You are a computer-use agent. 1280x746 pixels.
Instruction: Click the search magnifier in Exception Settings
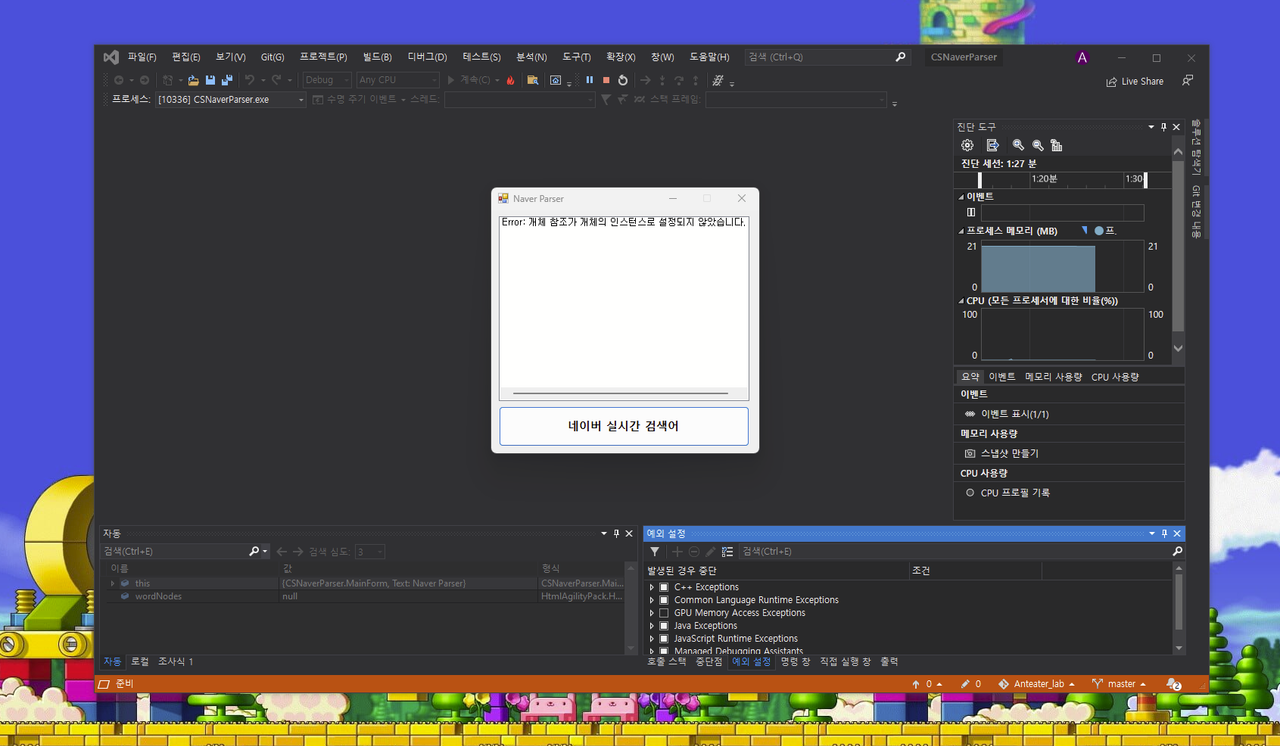tap(1177, 551)
